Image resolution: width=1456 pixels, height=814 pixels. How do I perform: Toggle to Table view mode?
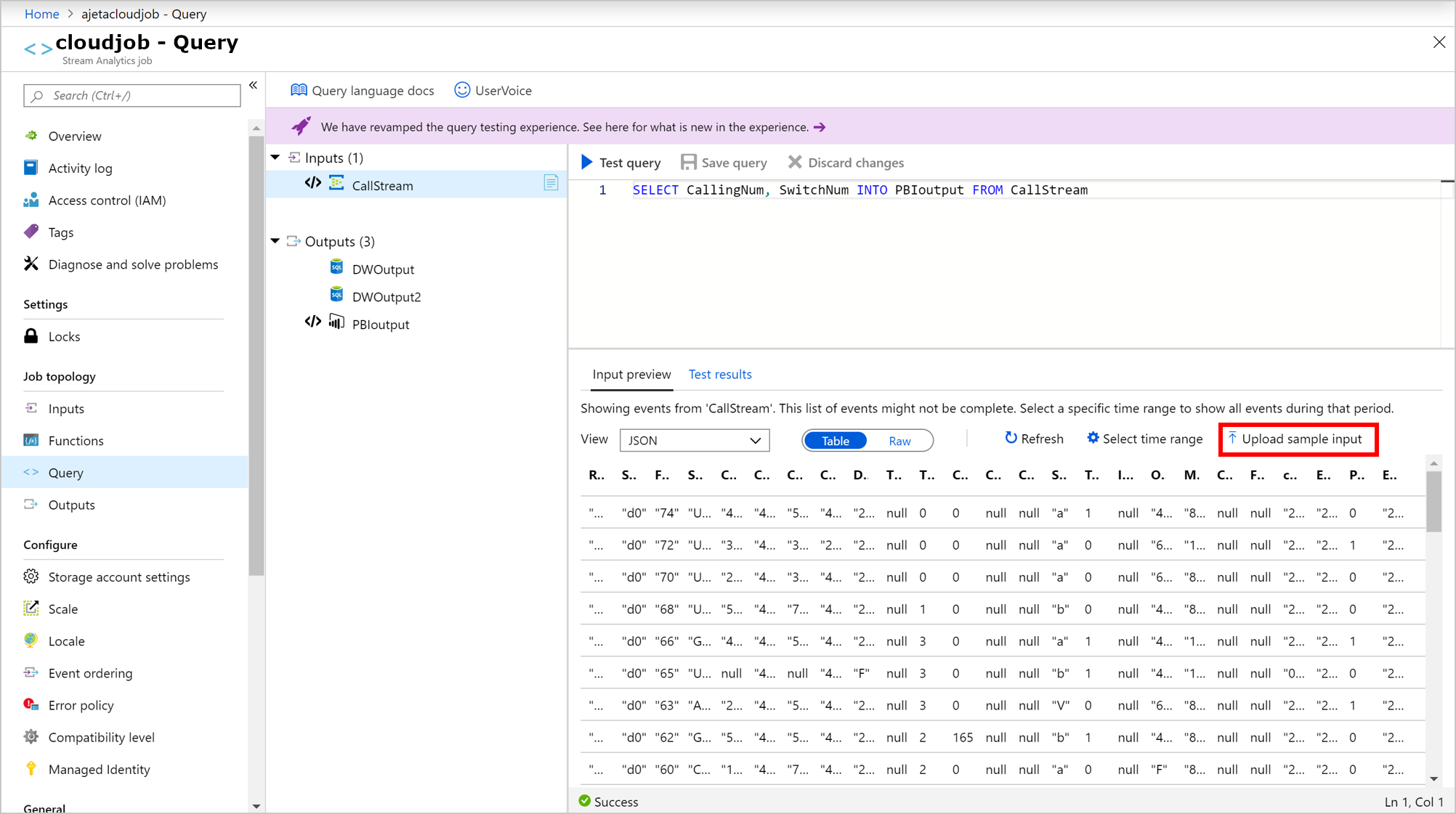coord(836,440)
